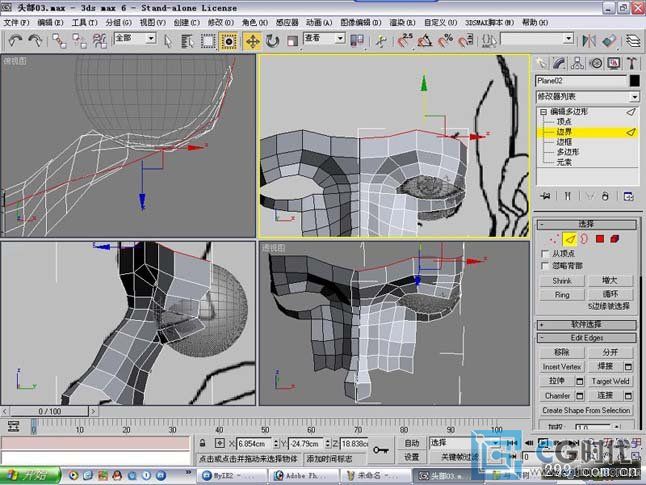The width and height of the screenshot is (646, 485).
Task: Select the 元素 sub-object level
Action: point(564,162)
